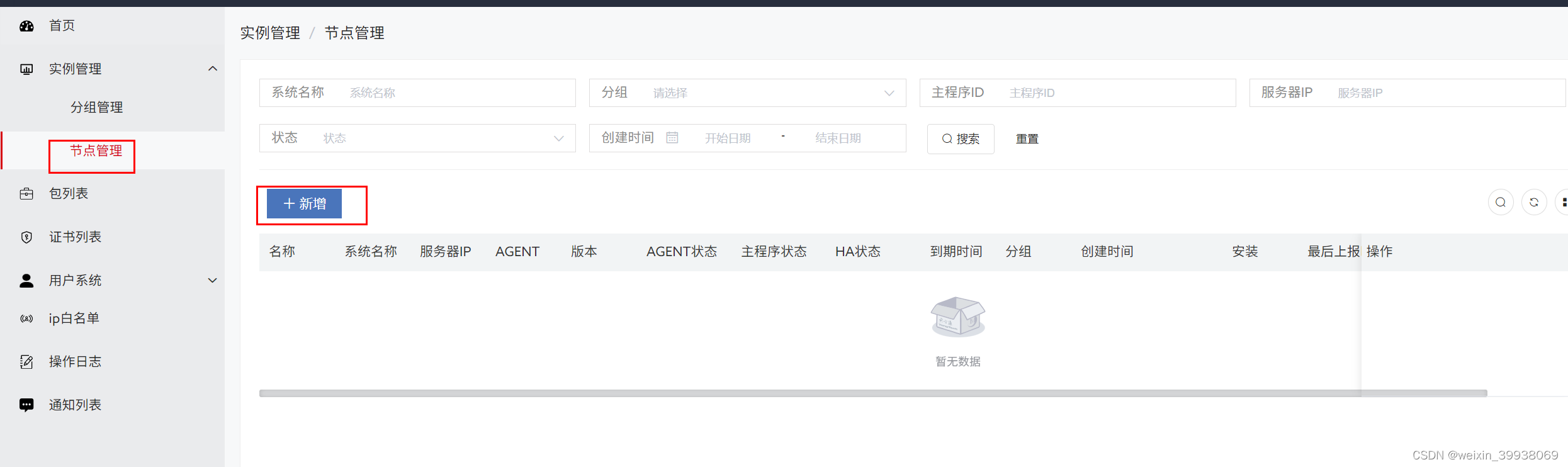Click the round refresh icon above the table
This screenshot has width=1568, height=467.
pyautogui.click(x=1534, y=202)
